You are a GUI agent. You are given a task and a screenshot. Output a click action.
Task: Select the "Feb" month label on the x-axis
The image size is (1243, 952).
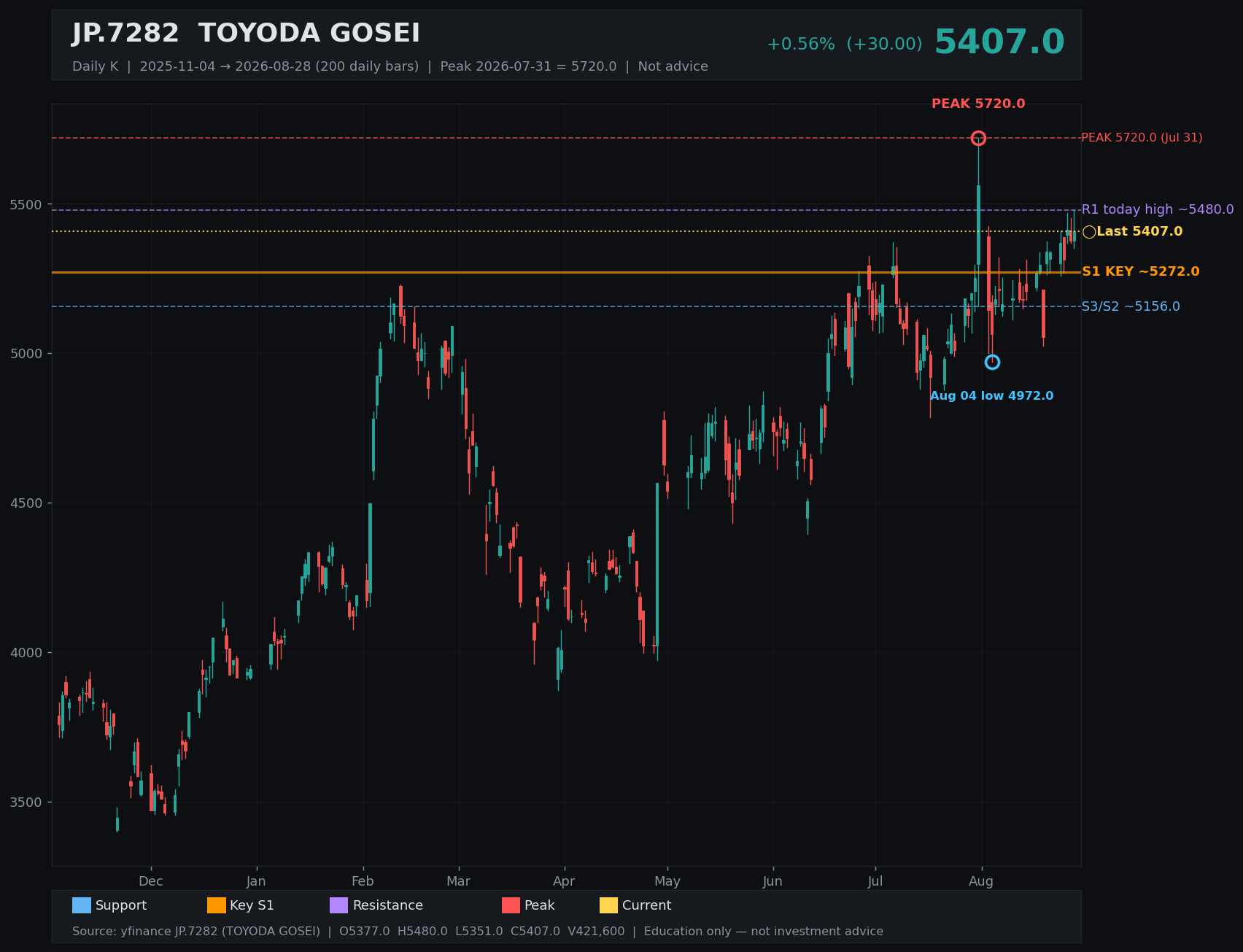tap(363, 881)
